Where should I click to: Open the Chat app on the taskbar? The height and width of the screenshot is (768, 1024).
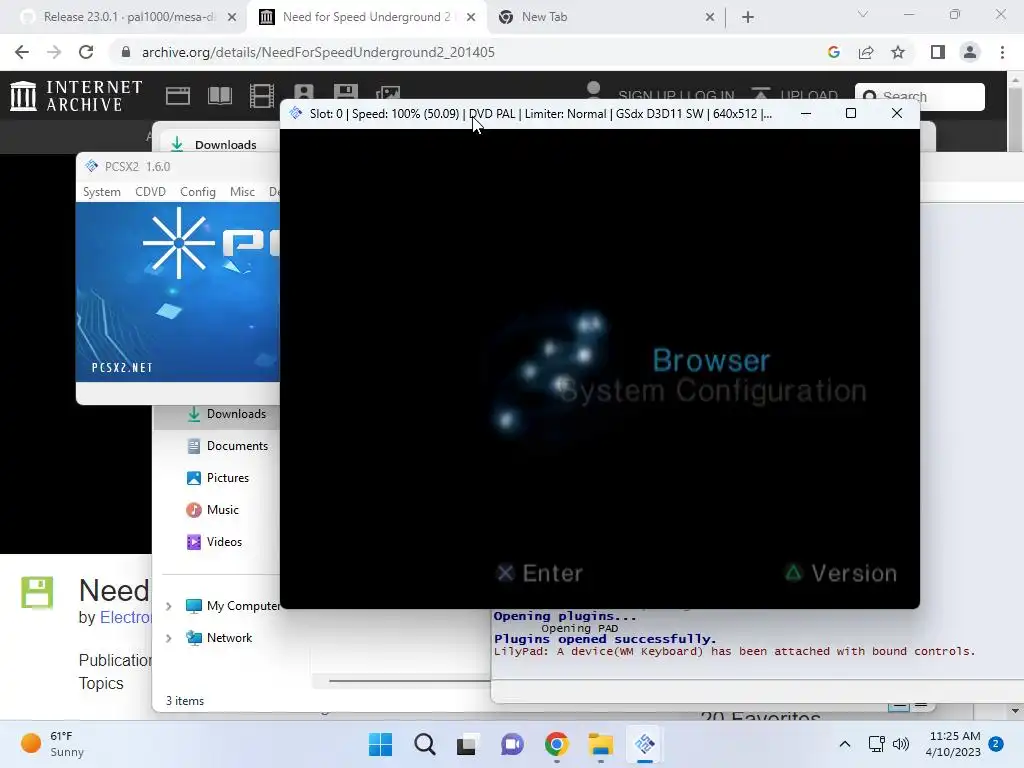coord(513,744)
